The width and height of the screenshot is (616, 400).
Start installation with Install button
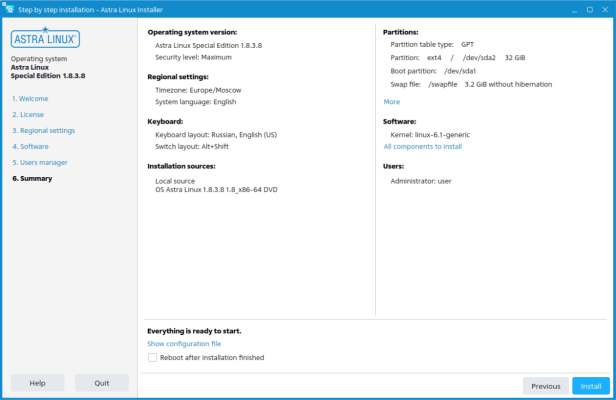591,386
